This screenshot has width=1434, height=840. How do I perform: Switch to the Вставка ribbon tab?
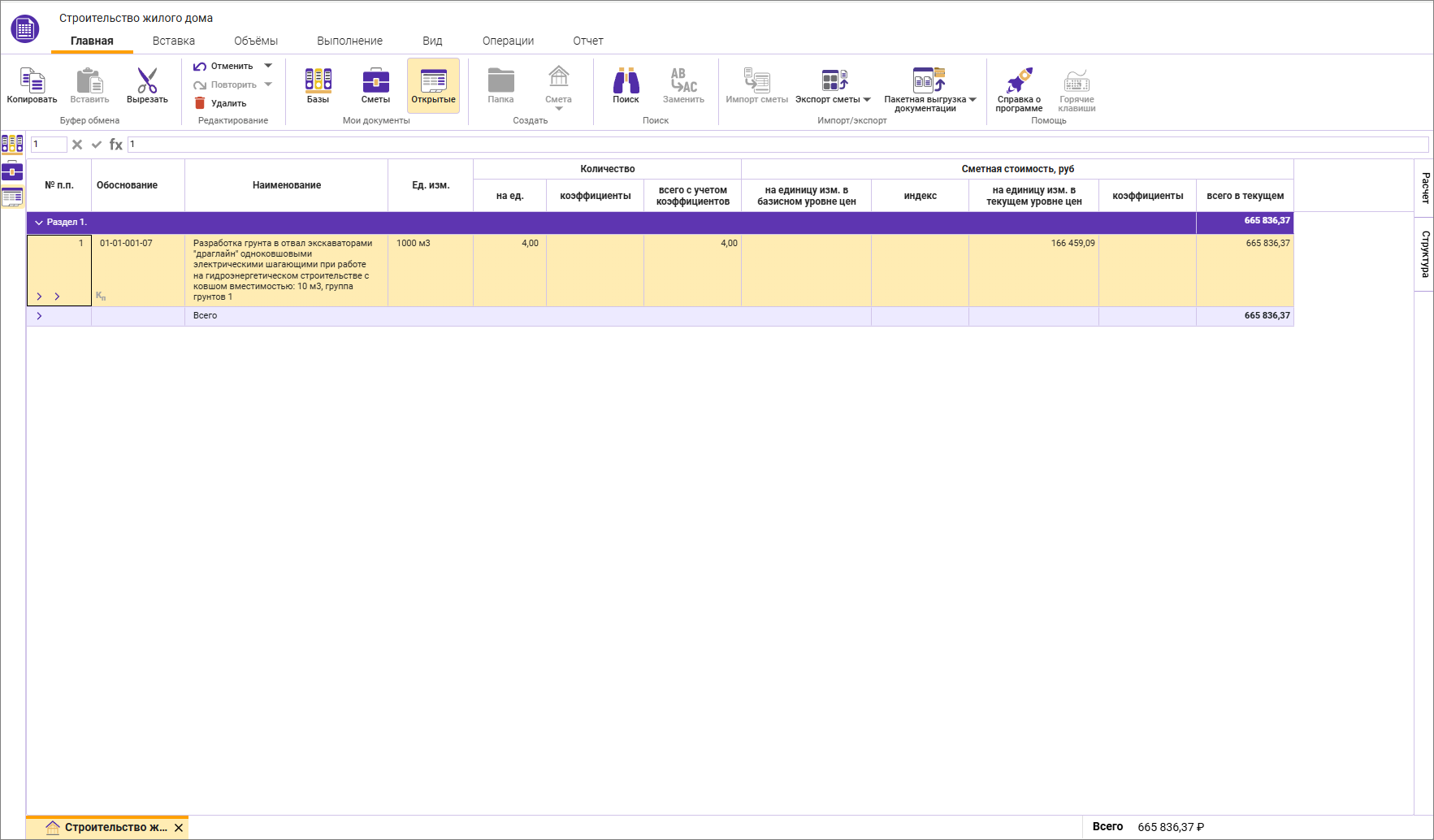(x=173, y=41)
